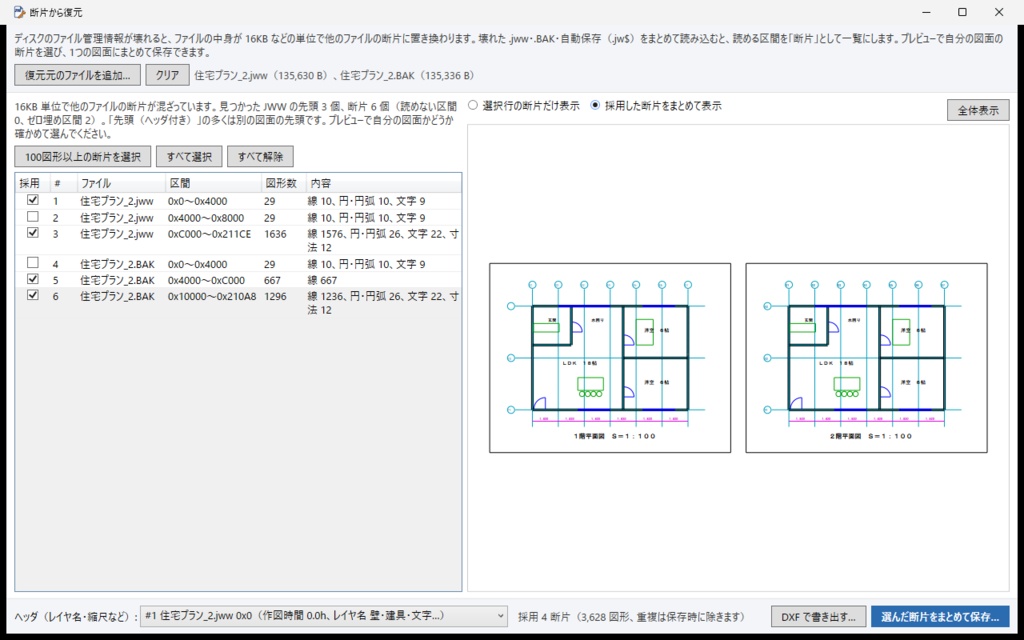
Task: Click the クリア button
Action: coord(167,75)
